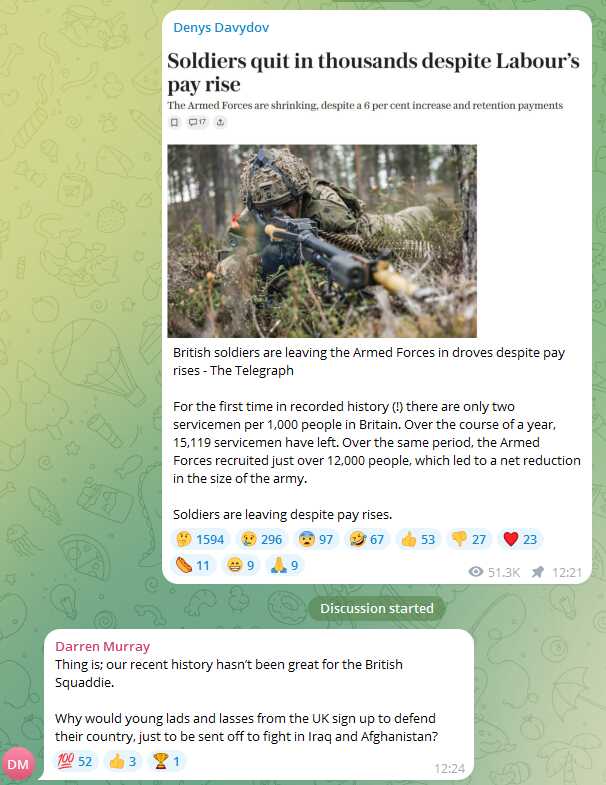
Task: Click the pinned icon next to 12:21
Action: [x=538, y=572]
